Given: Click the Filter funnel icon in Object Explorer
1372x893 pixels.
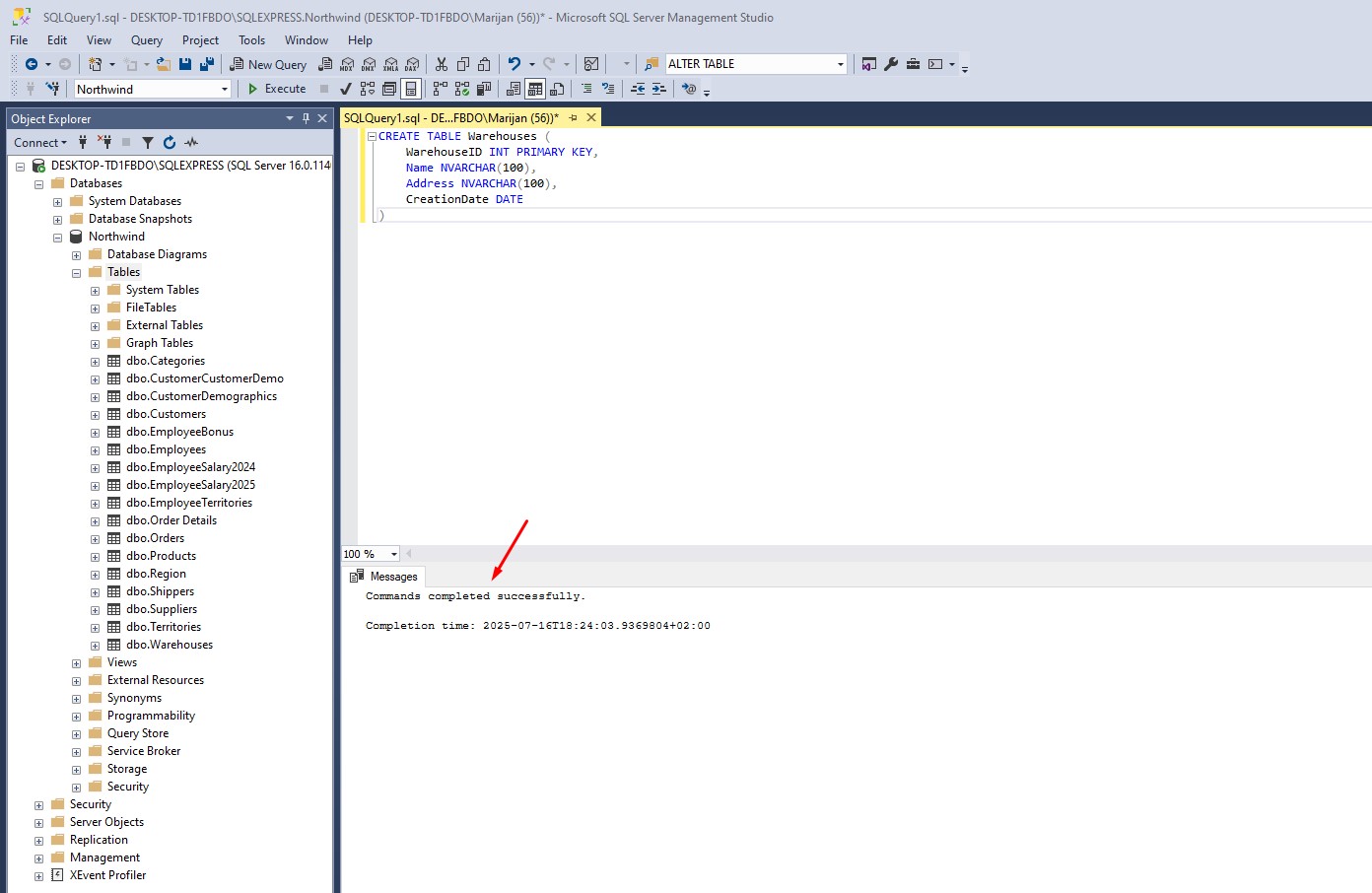Looking at the screenshot, I should coord(148,143).
